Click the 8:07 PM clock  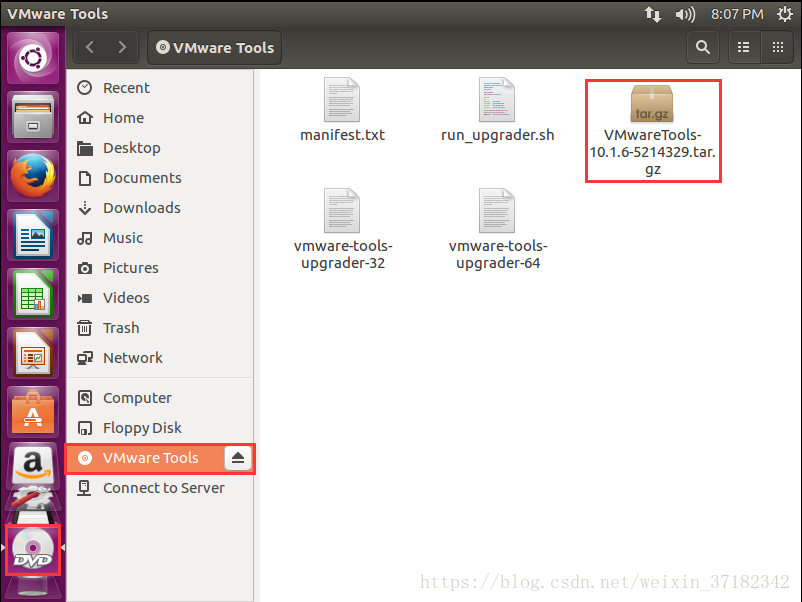point(737,14)
